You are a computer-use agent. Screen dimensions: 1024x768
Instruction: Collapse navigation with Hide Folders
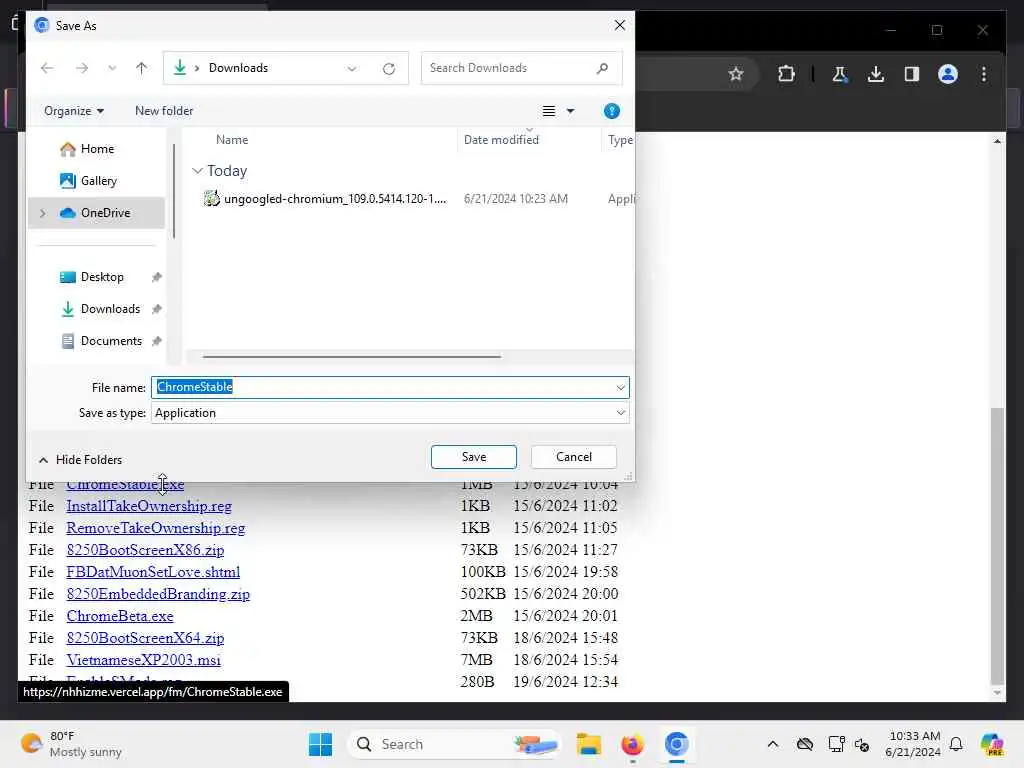coord(80,460)
